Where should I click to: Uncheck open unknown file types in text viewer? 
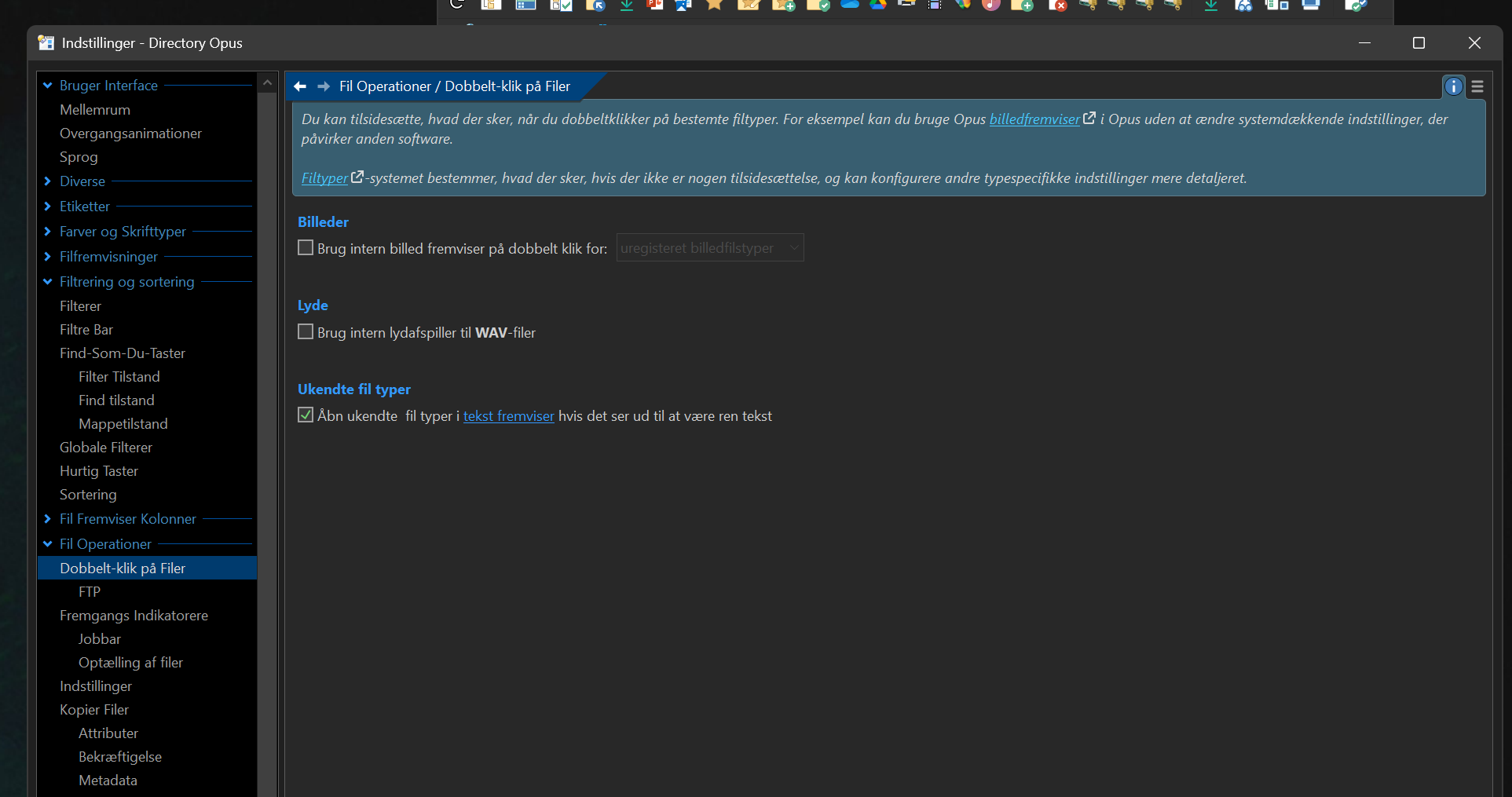coord(306,415)
